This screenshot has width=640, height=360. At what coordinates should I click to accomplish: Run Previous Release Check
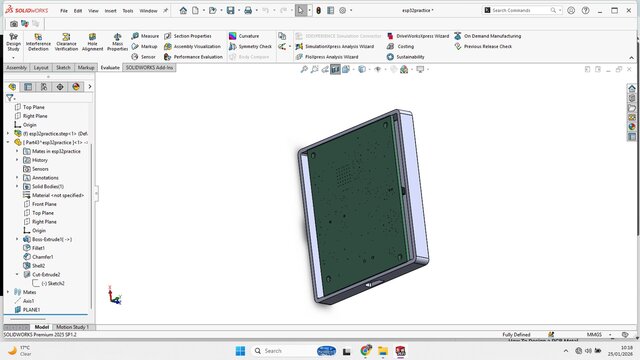pos(483,47)
